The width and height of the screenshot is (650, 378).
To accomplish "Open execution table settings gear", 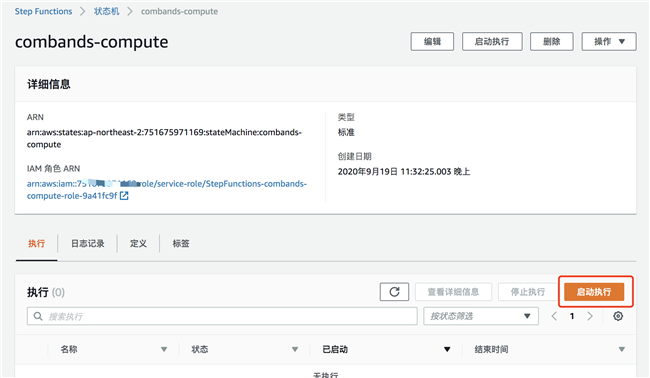I will pyautogui.click(x=618, y=316).
